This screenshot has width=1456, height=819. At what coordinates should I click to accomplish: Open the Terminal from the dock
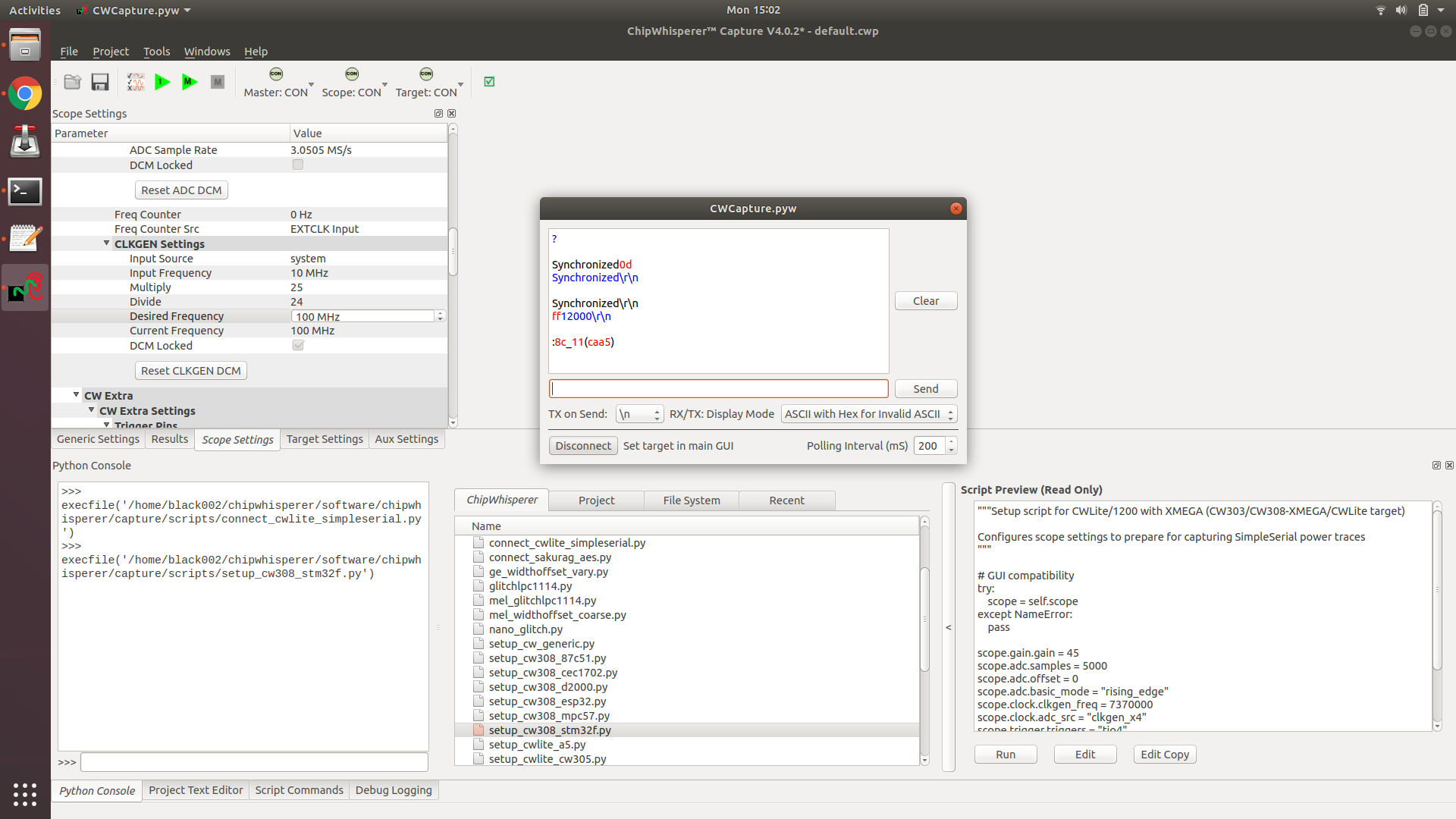pos(25,192)
